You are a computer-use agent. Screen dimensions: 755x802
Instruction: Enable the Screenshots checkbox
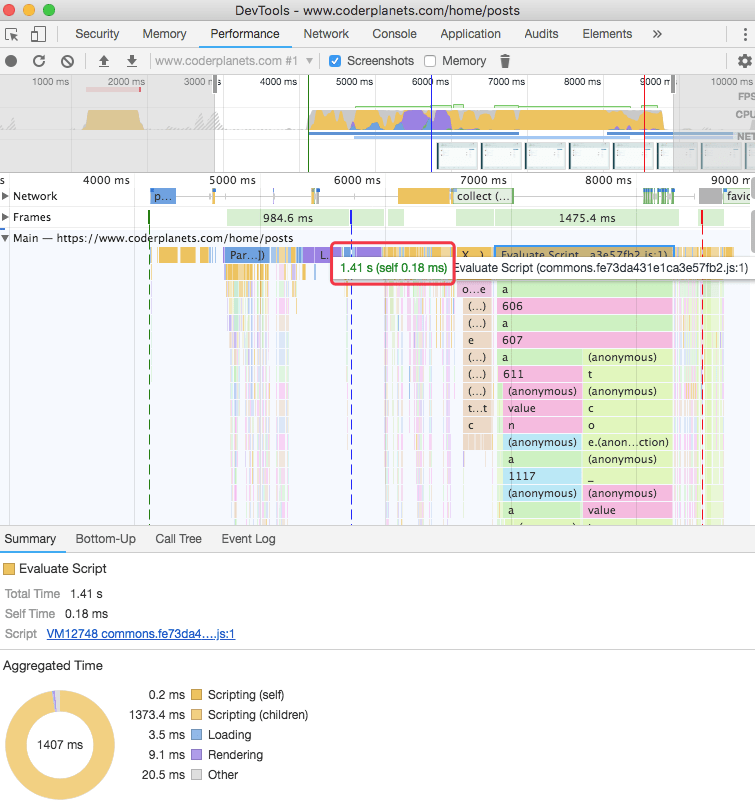pos(335,61)
